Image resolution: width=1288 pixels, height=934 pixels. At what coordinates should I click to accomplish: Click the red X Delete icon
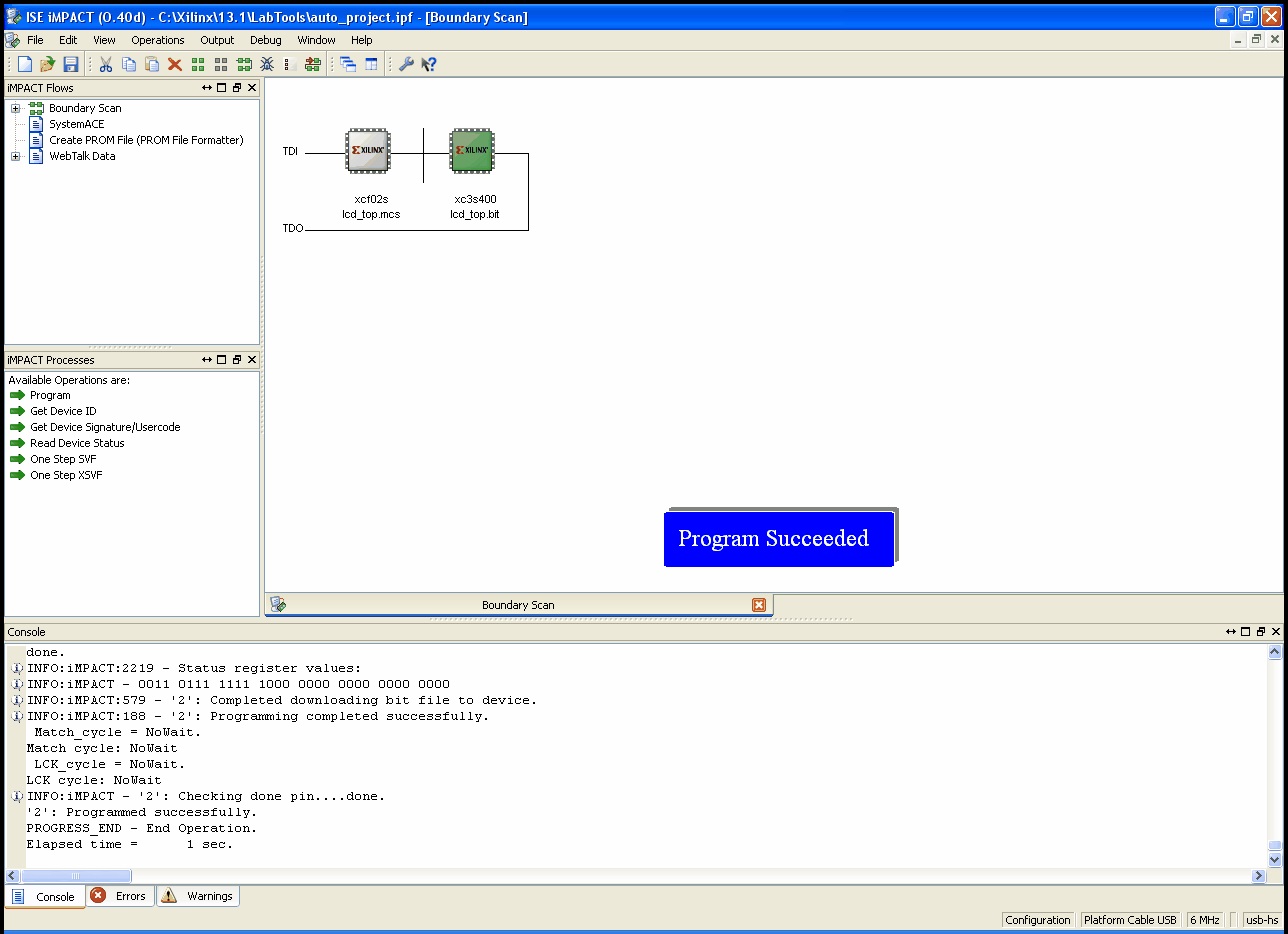175,64
